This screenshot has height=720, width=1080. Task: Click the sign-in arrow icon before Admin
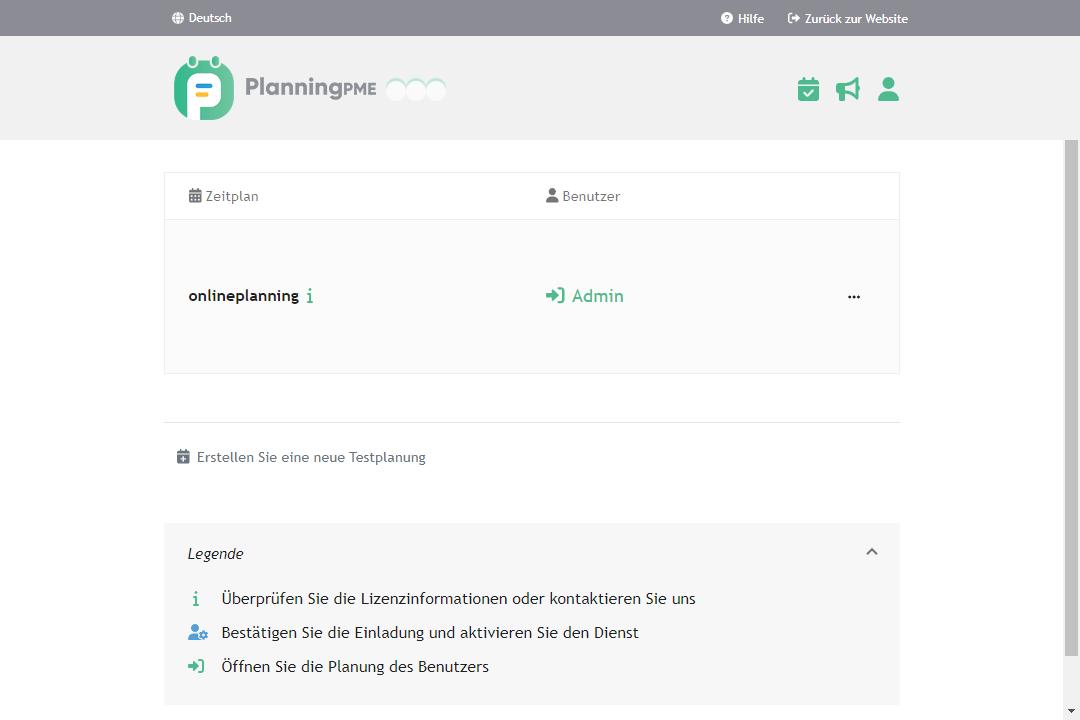[555, 296]
